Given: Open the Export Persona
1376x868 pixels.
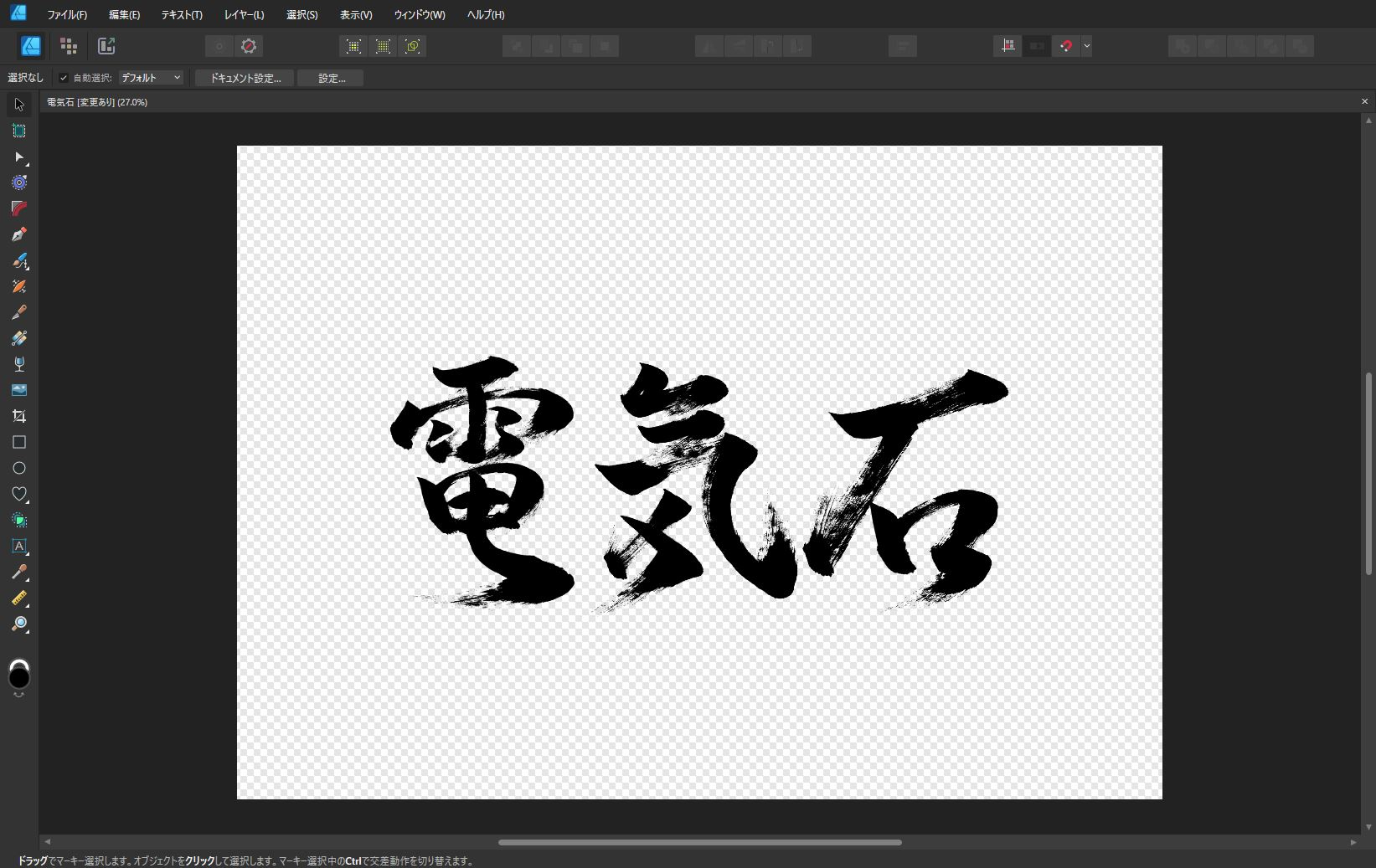Looking at the screenshot, I should (x=106, y=46).
